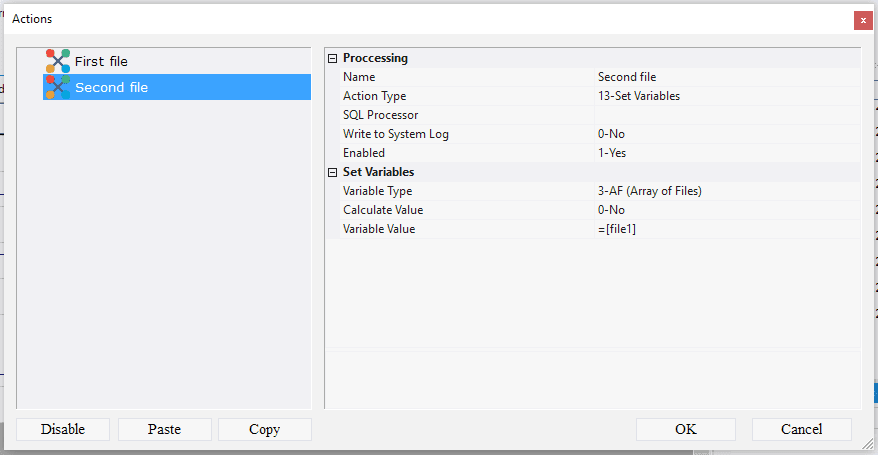
Task: Open the Variable Type value dropdown
Action: pos(726,191)
